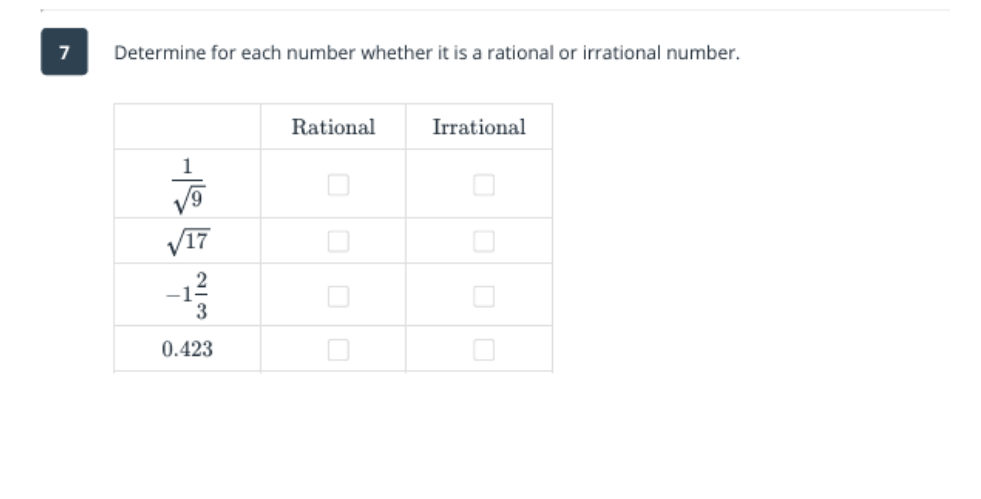Tick the Irrational checkbox for −1 2/3
981x499 pixels.
point(484,296)
